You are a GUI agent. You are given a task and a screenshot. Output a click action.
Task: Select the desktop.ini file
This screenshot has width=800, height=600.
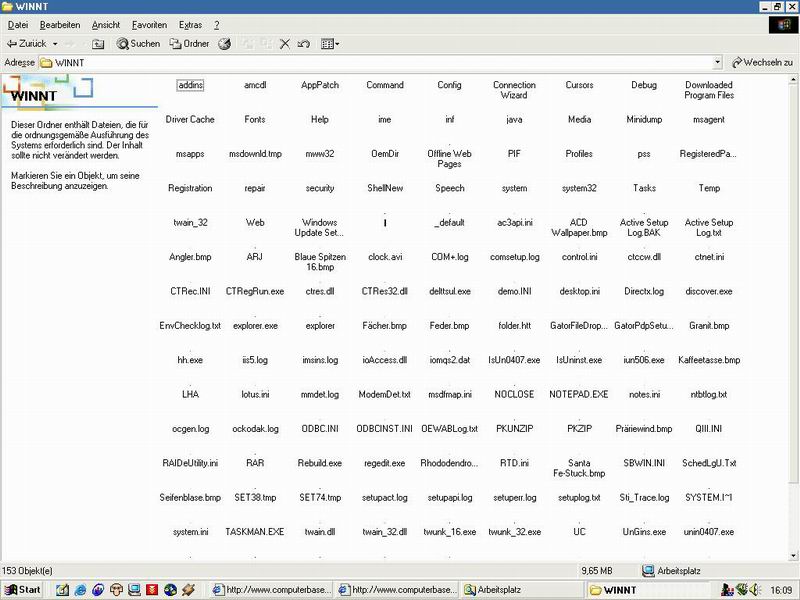pyautogui.click(x=579, y=291)
